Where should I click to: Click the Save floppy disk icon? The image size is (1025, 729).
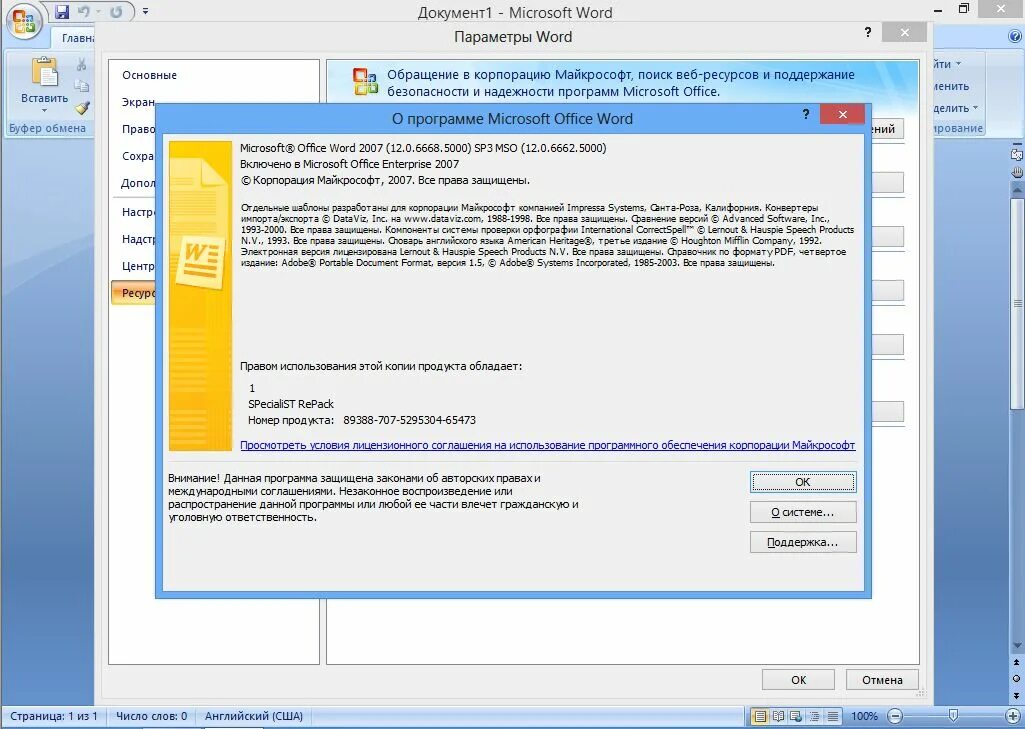(62, 11)
